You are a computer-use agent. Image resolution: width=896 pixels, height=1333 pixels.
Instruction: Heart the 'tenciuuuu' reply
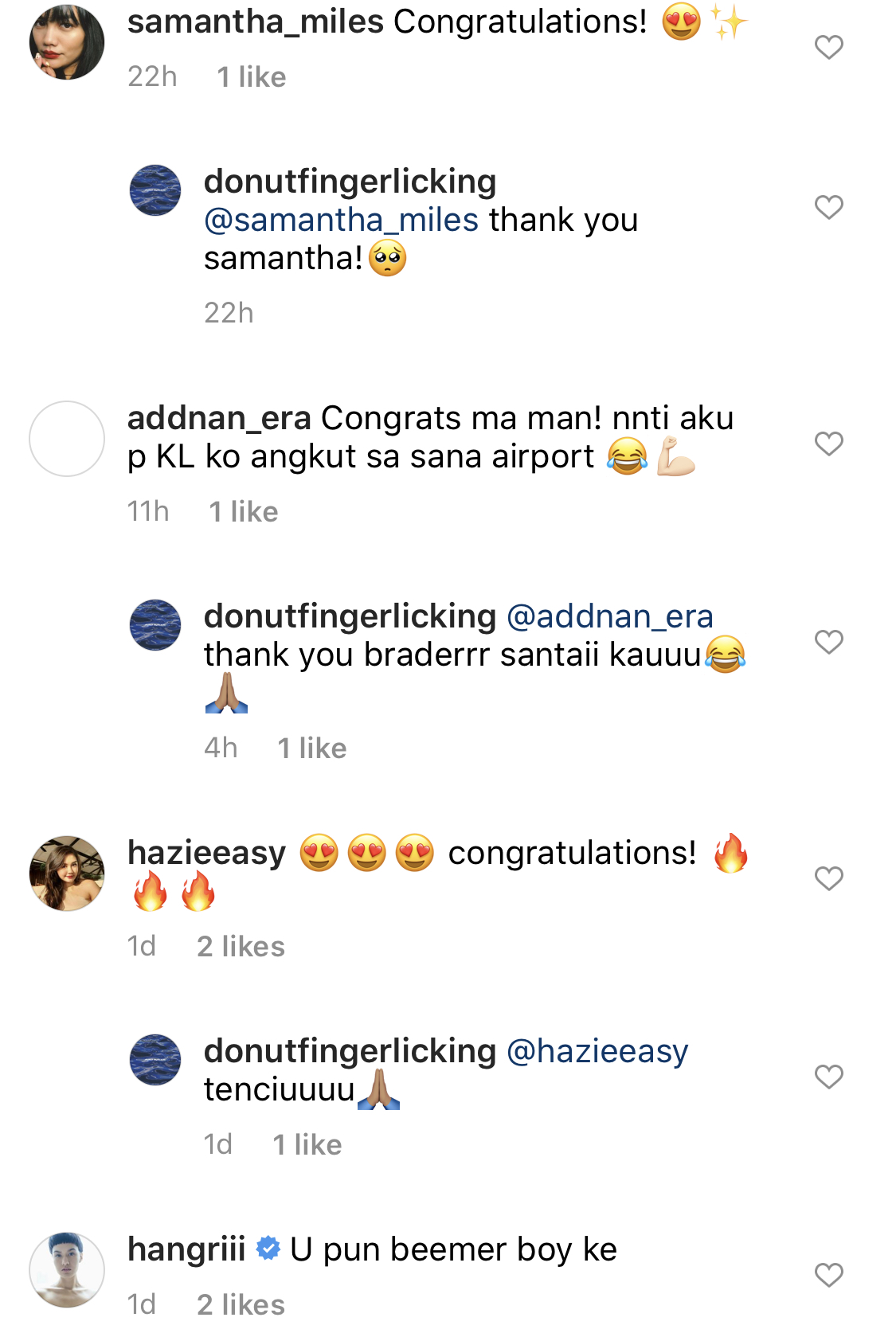pos(828,1077)
